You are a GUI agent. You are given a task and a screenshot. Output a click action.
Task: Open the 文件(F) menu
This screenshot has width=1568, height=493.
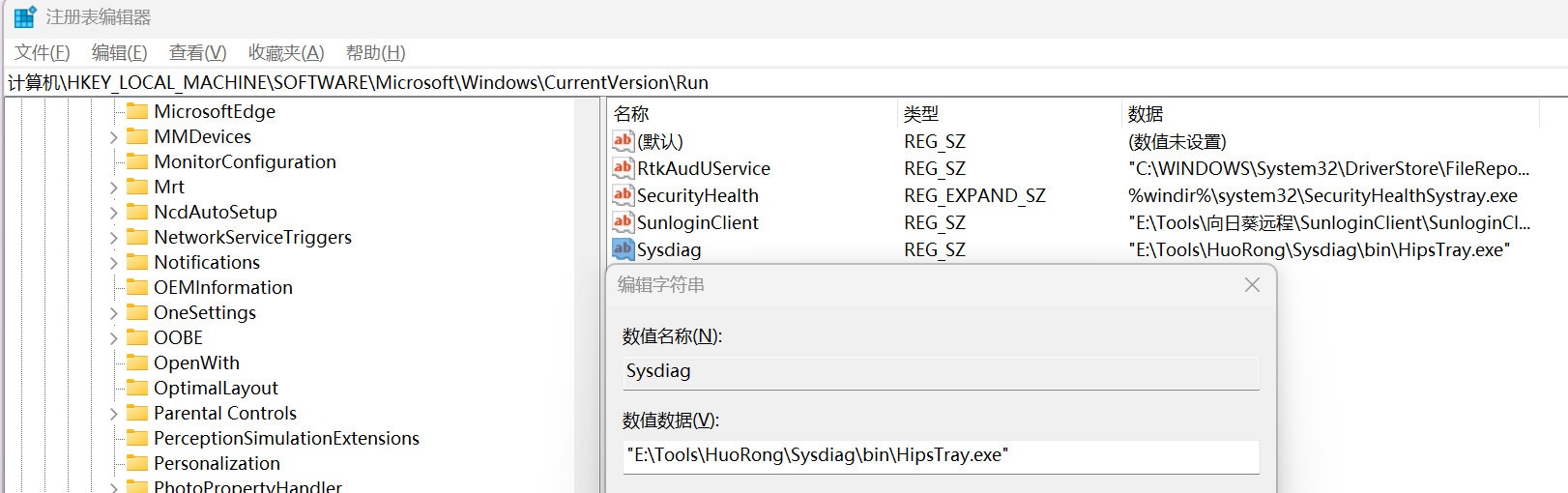coord(43,53)
